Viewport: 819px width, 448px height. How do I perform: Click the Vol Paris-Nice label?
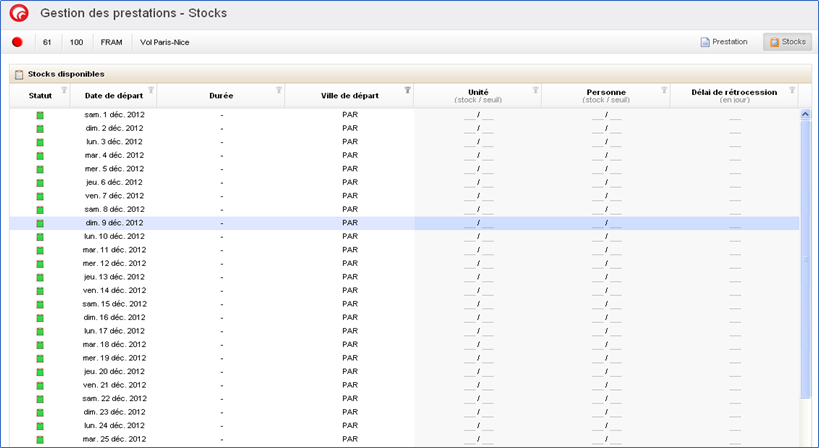coord(165,42)
